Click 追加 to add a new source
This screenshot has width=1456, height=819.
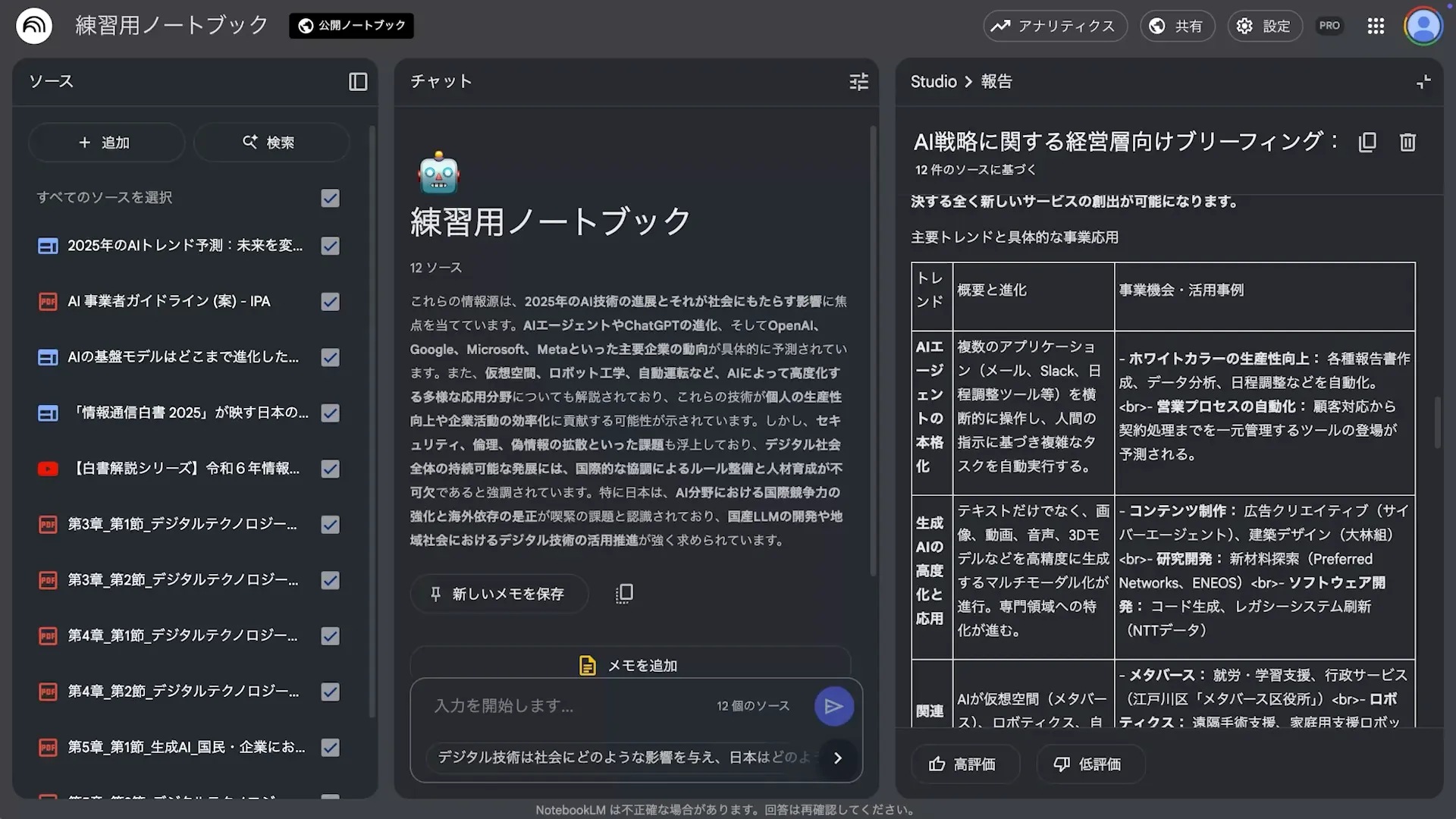(x=106, y=142)
